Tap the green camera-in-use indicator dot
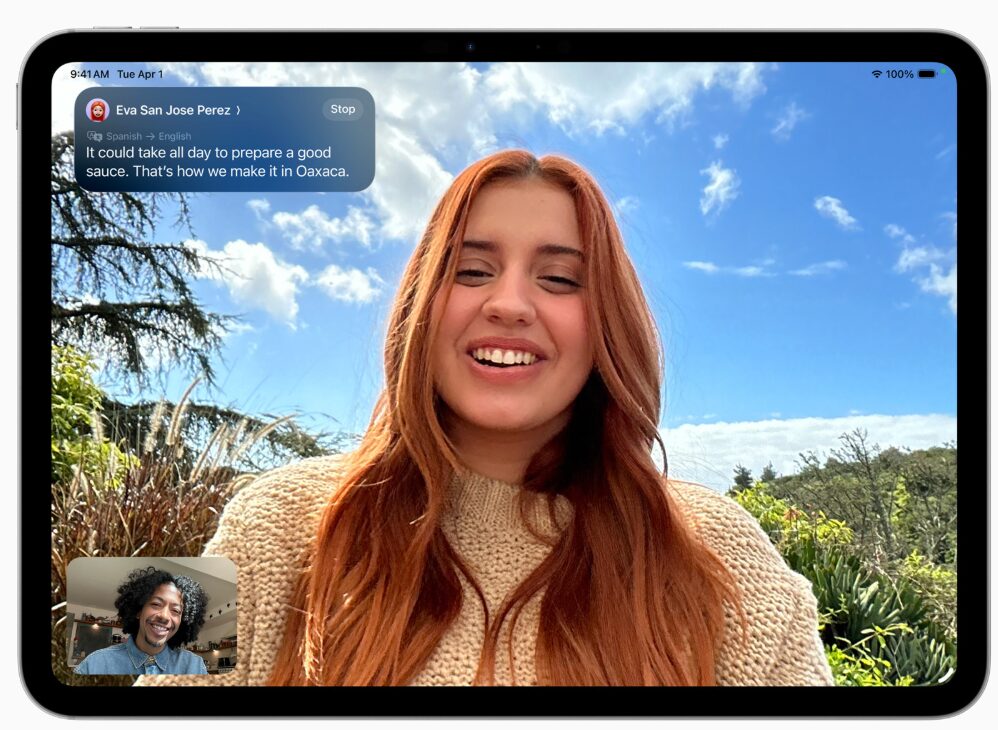 (944, 72)
